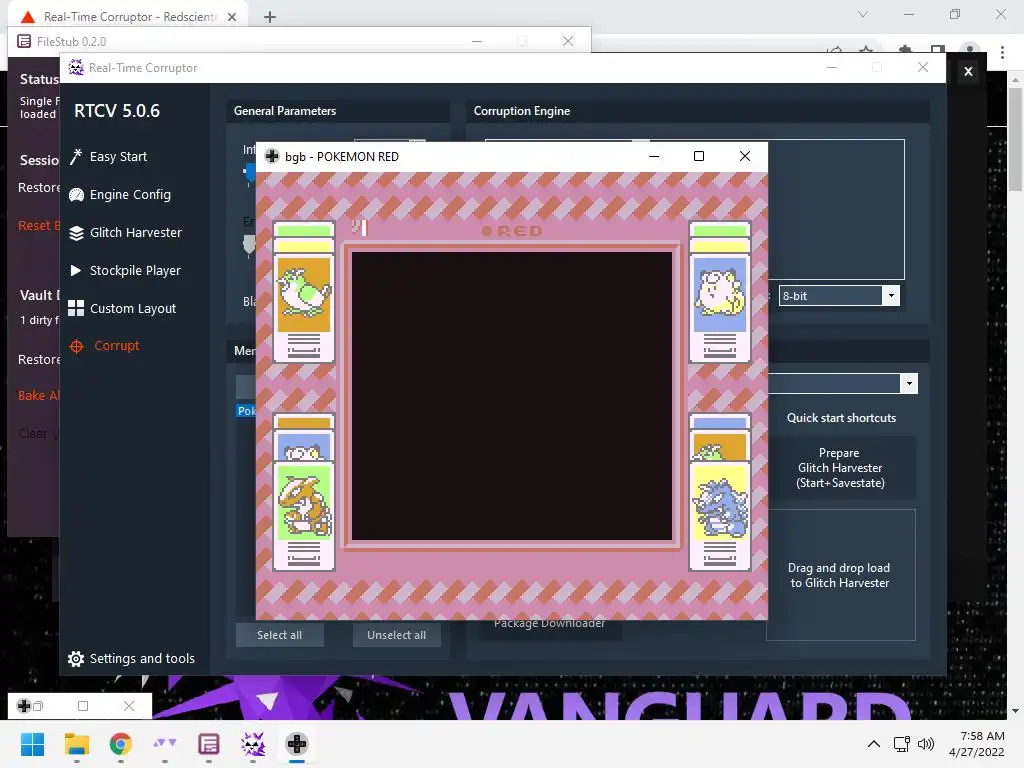The width and height of the screenshot is (1024, 768).
Task: Click the red Corrupt item
Action: point(116,345)
